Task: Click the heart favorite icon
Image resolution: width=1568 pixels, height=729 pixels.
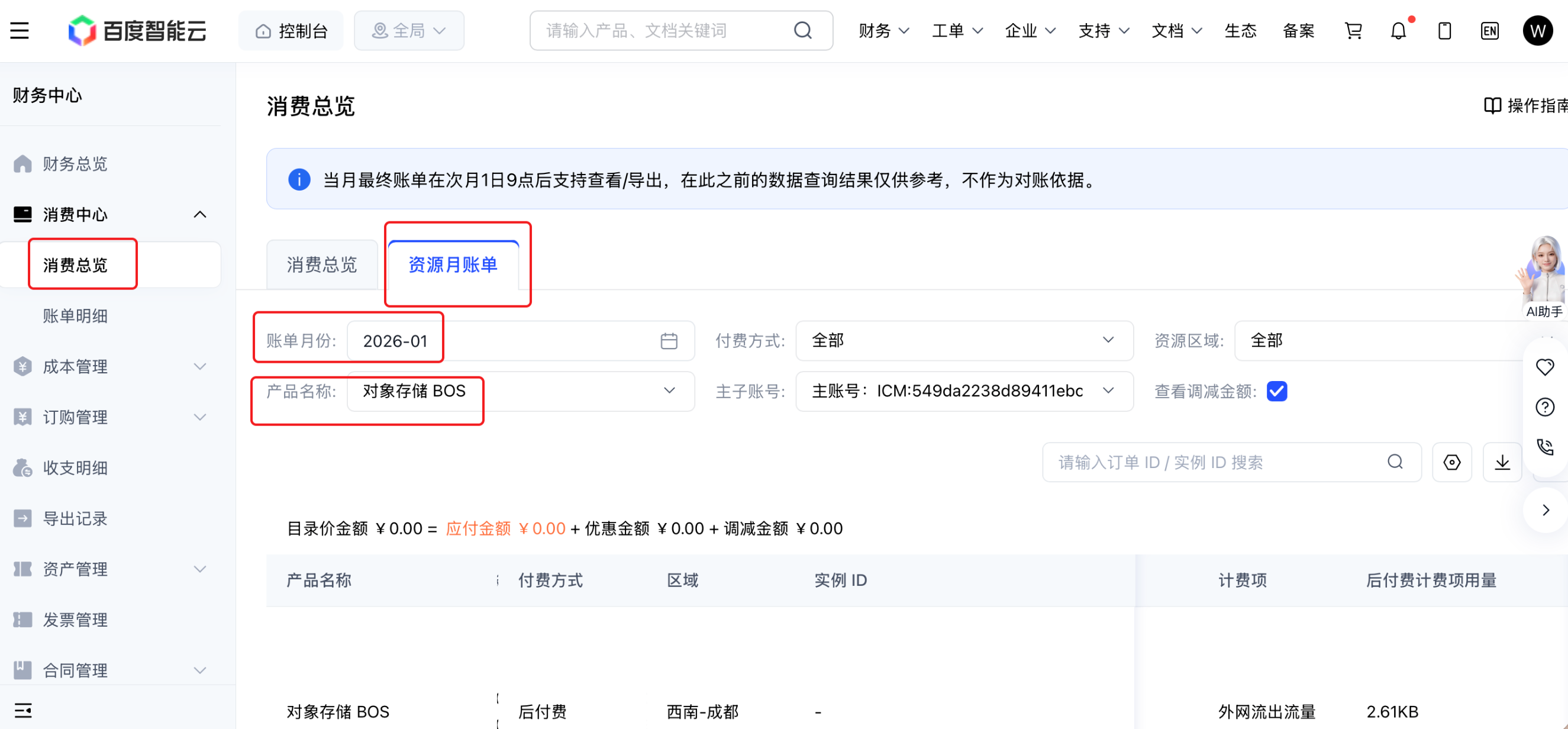Action: pyautogui.click(x=1545, y=367)
